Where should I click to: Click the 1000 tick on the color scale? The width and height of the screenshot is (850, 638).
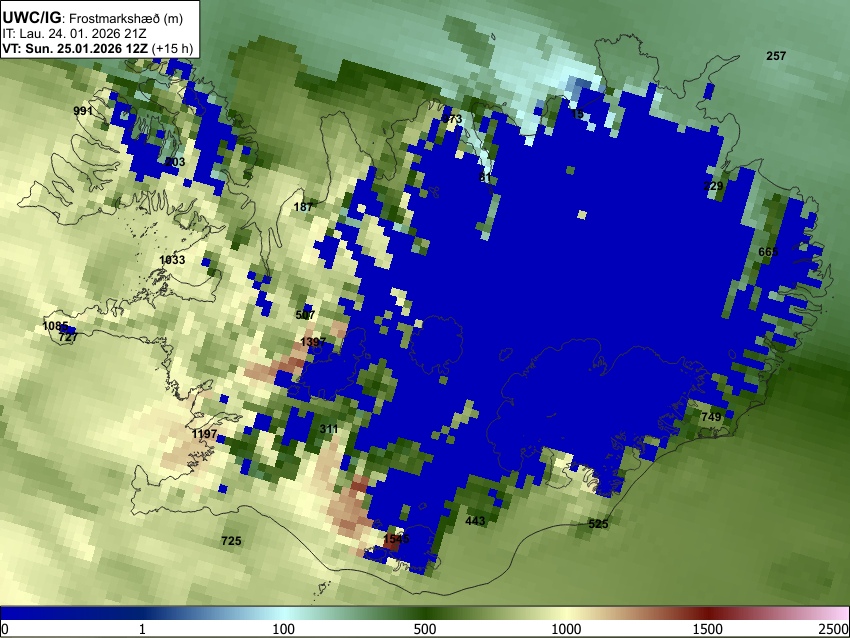566,629
